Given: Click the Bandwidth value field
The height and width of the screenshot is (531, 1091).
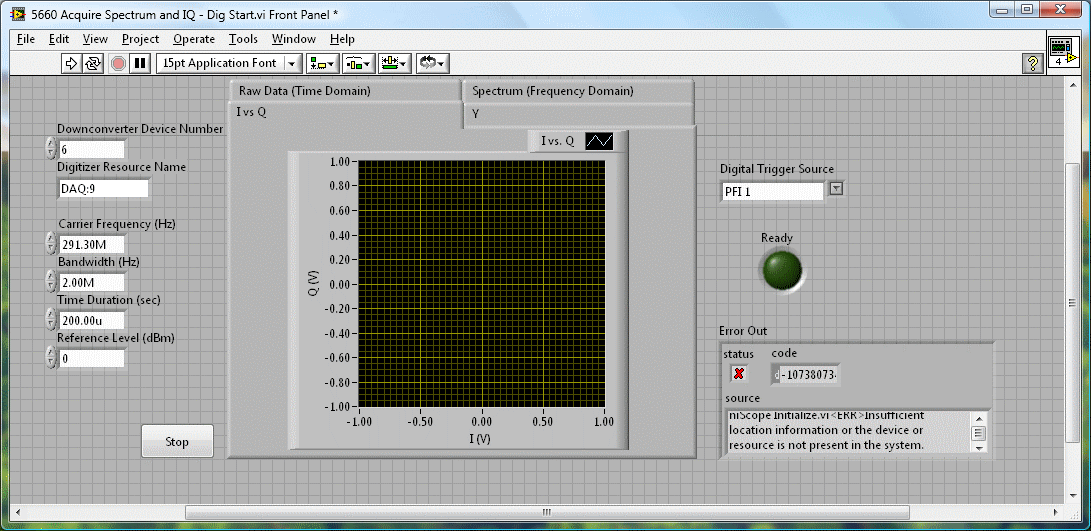Looking at the screenshot, I should (x=92, y=283).
